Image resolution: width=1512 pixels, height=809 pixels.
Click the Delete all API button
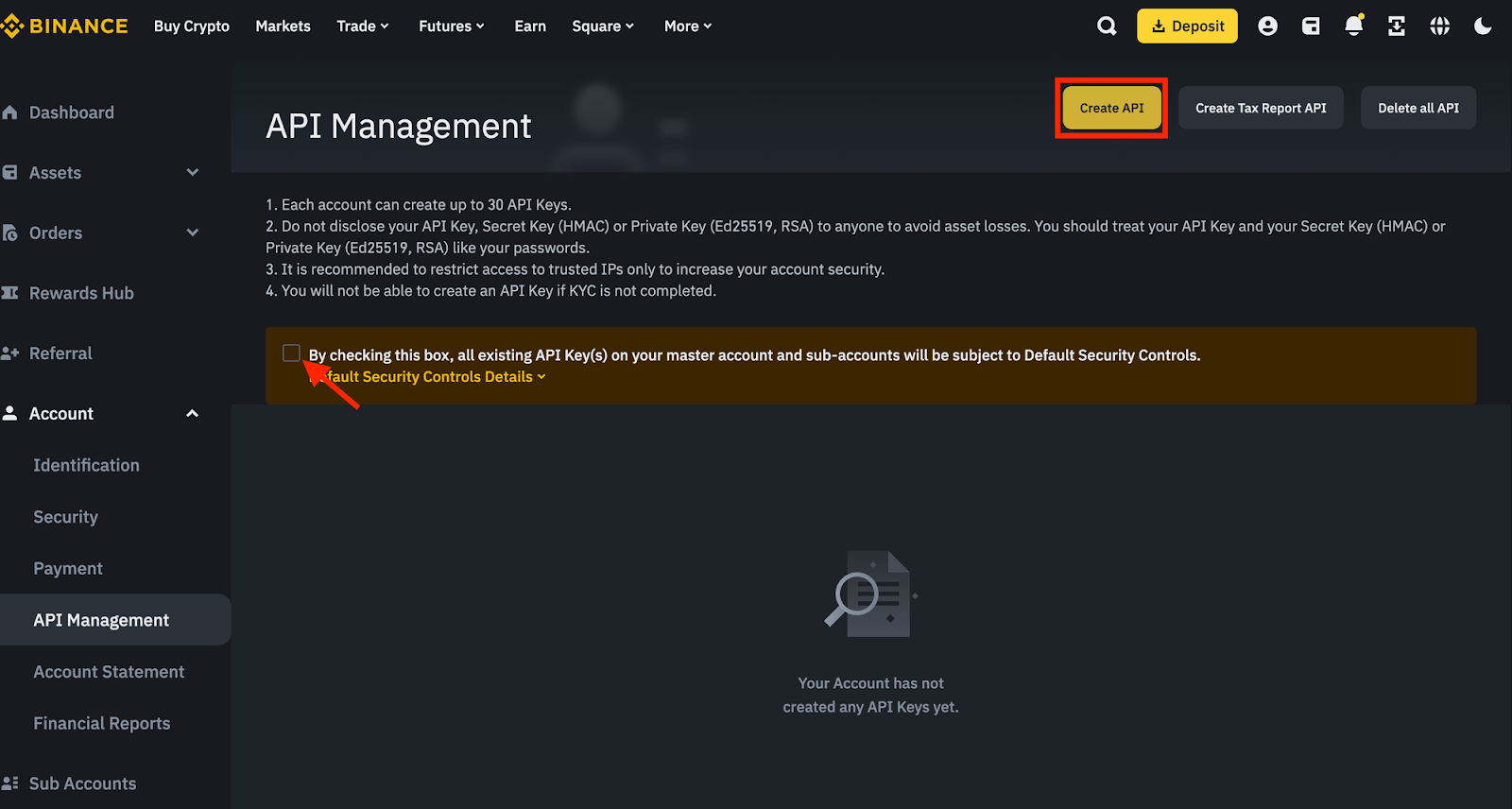coord(1418,108)
